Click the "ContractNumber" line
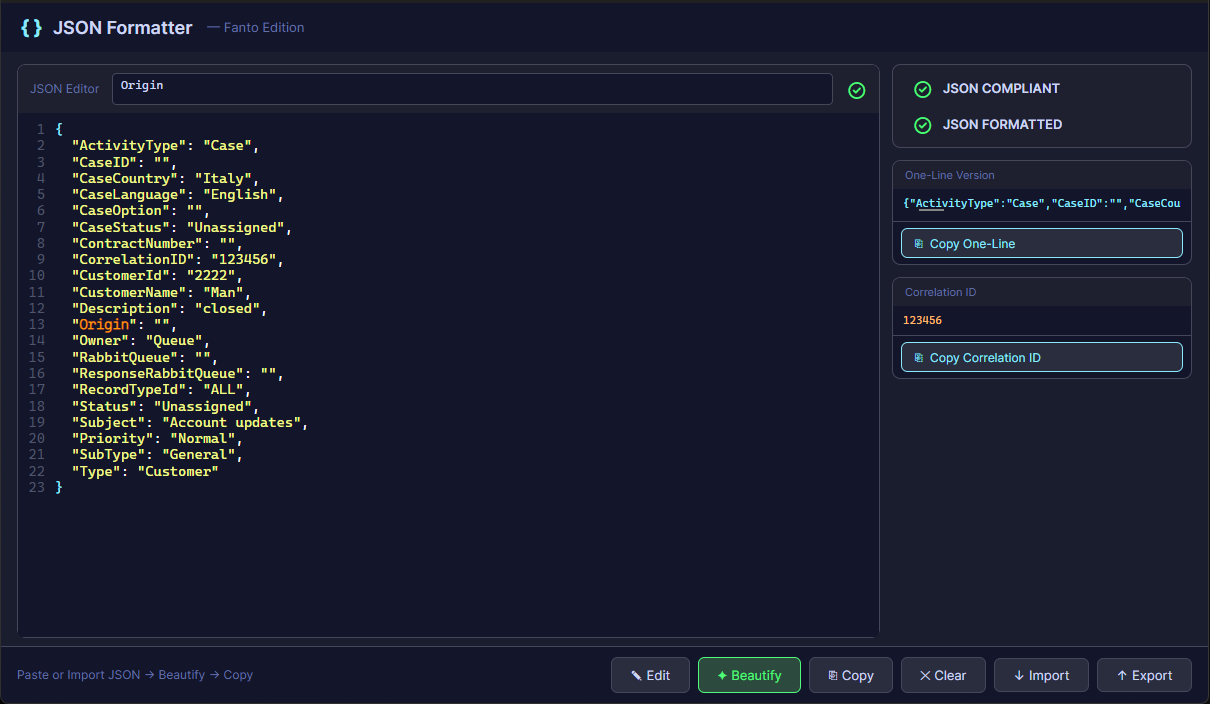1210x704 pixels. 157,243
